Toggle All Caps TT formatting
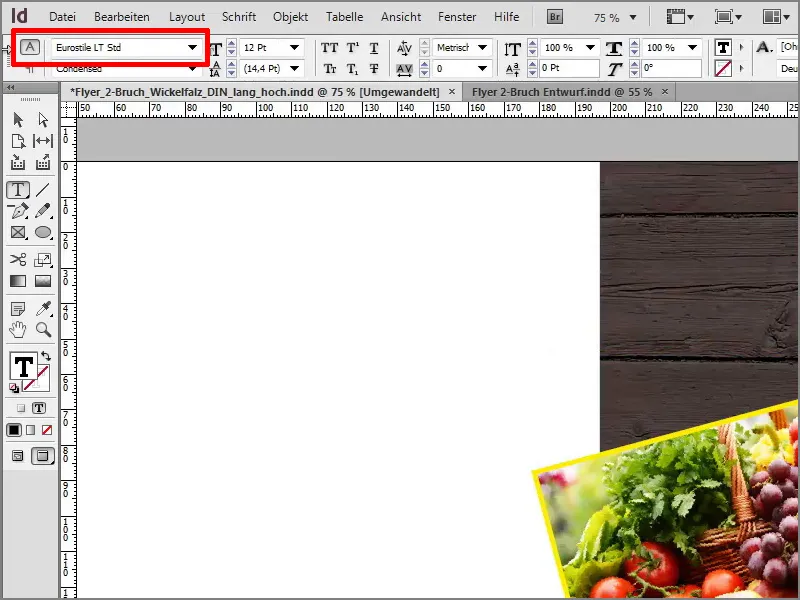This screenshot has height=600, width=800. pos(329,47)
